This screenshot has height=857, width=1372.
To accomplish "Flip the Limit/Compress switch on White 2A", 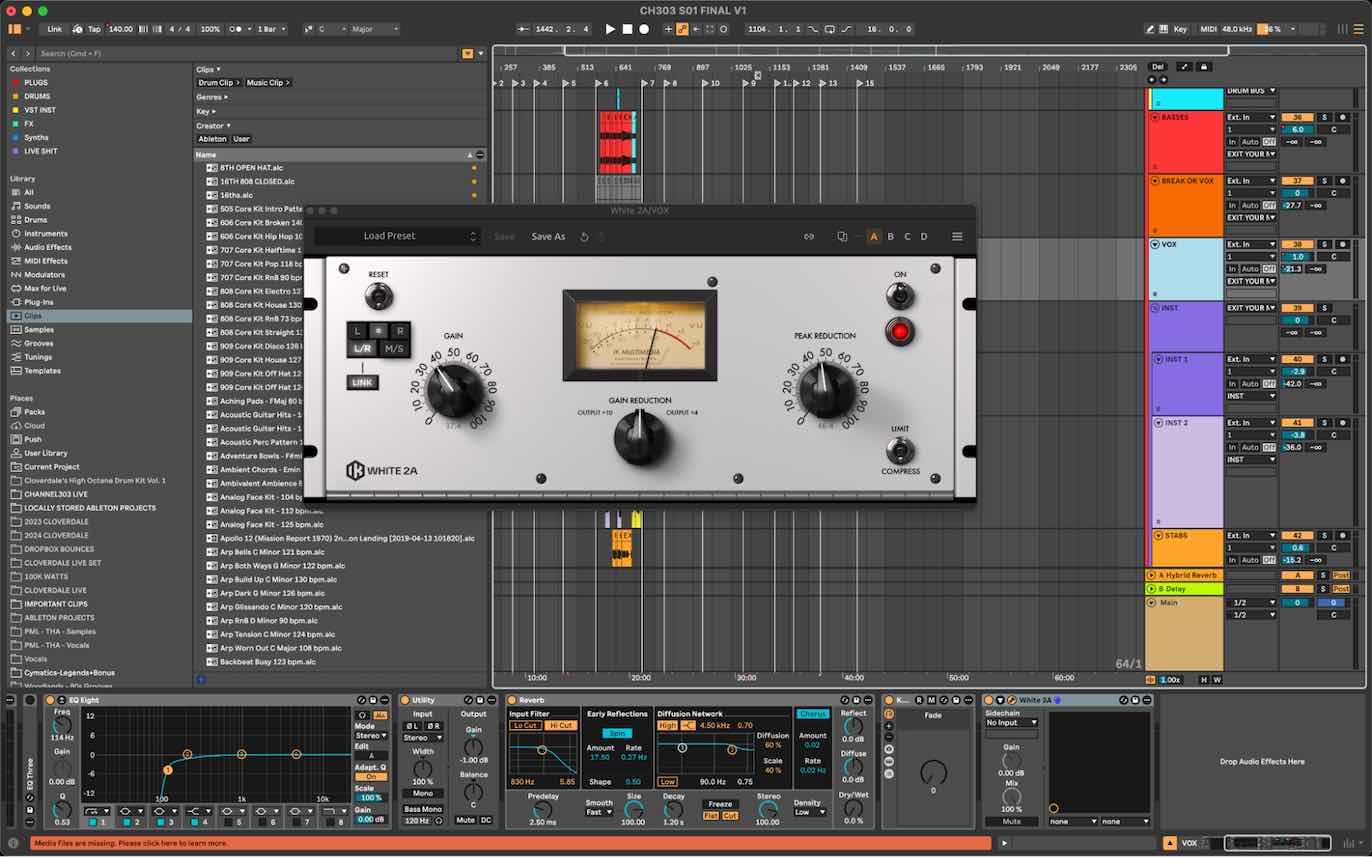I will click(x=899, y=450).
